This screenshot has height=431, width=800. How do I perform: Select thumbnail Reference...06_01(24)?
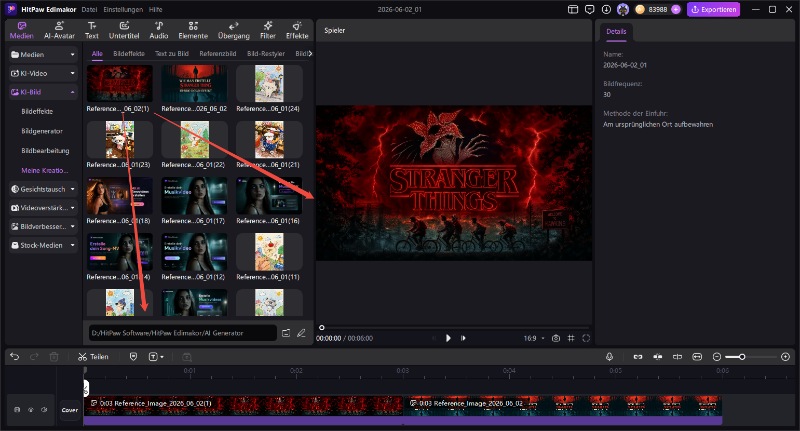(x=269, y=84)
